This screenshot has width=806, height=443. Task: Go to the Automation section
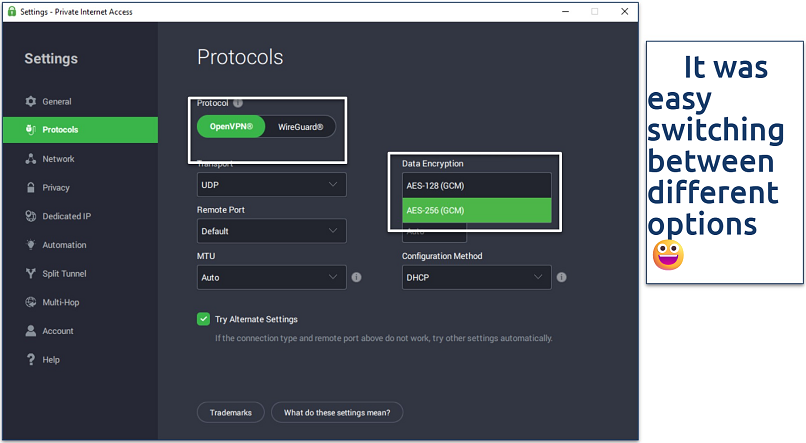pos(80,245)
